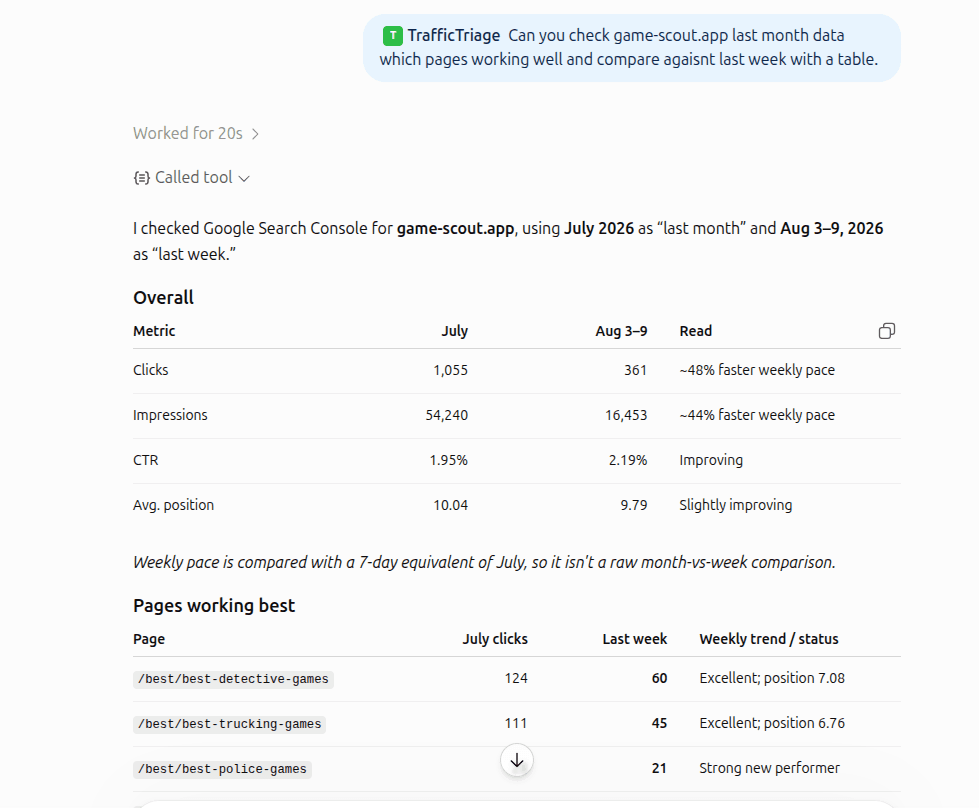Select /best/best-police-games page path
This screenshot has height=808, width=979.
[x=222, y=769]
